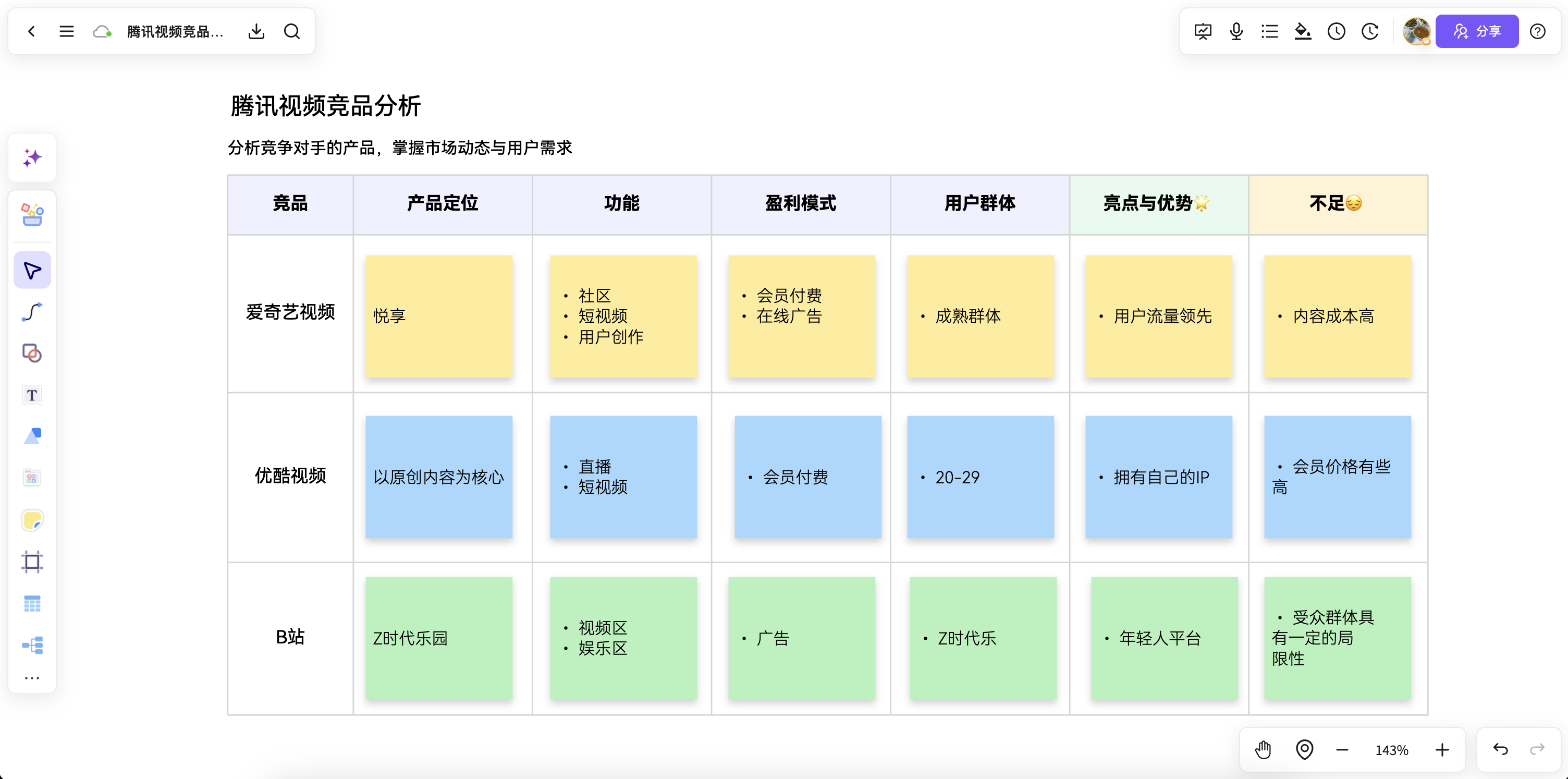1568x779 pixels.
Task: Open the search magnifier icon
Action: tap(292, 31)
